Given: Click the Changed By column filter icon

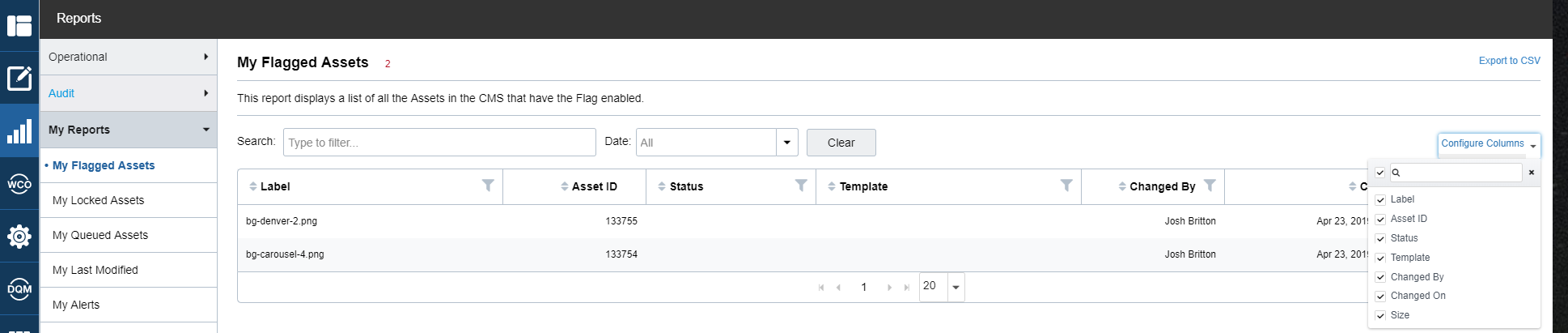Looking at the screenshot, I should (x=1210, y=186).
